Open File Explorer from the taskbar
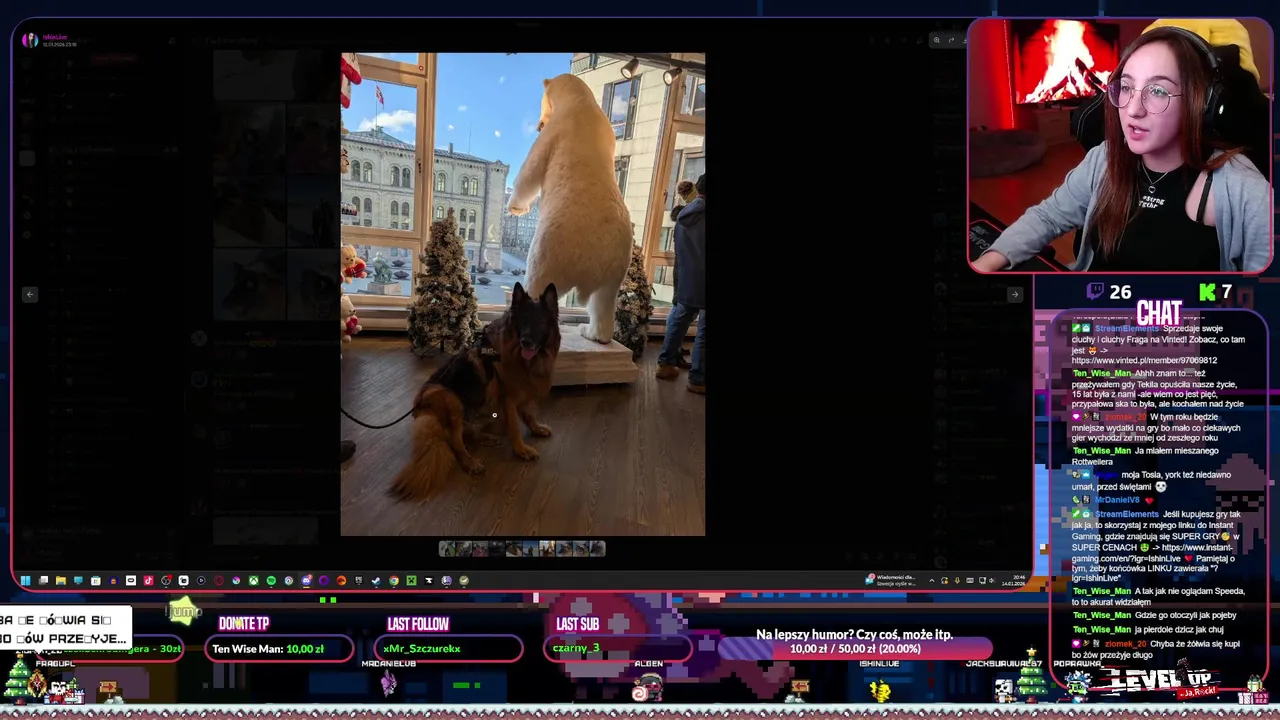The height and width of the screenshot is (720, 1280). [x=61, y=580]
